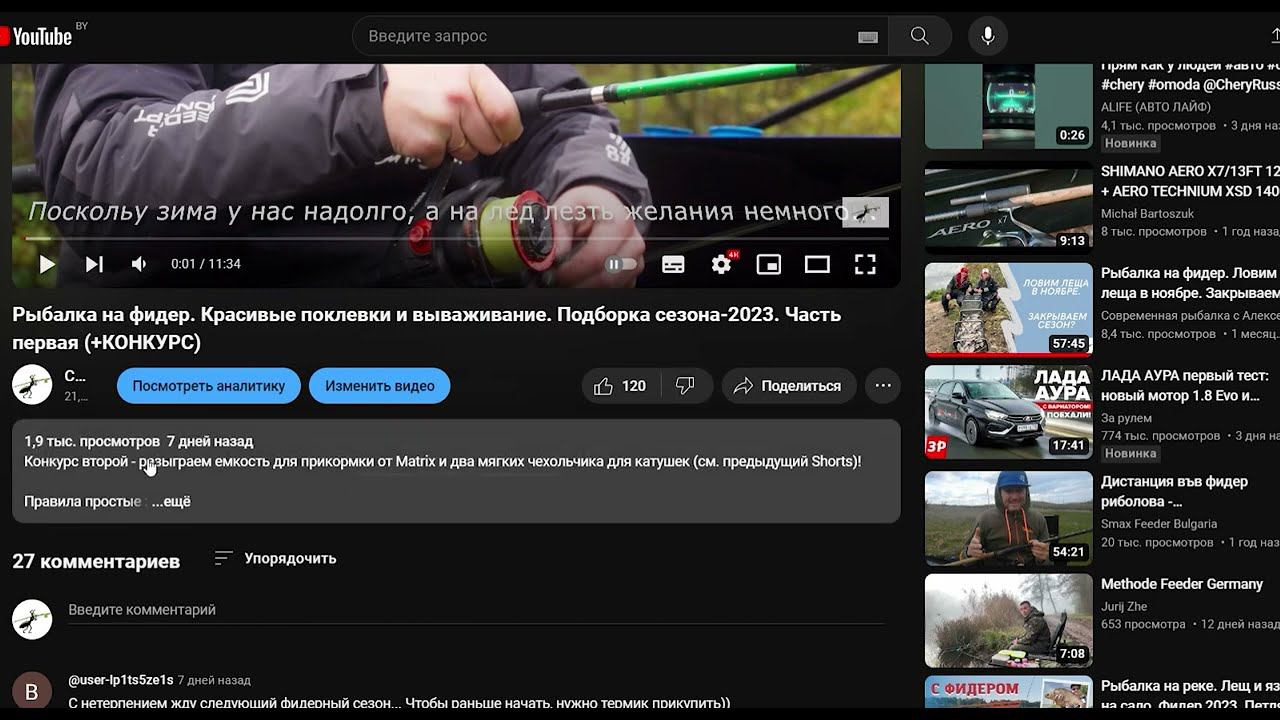Open the on-screen keyboard icon

pyautogui.click(x=868, y=37)
